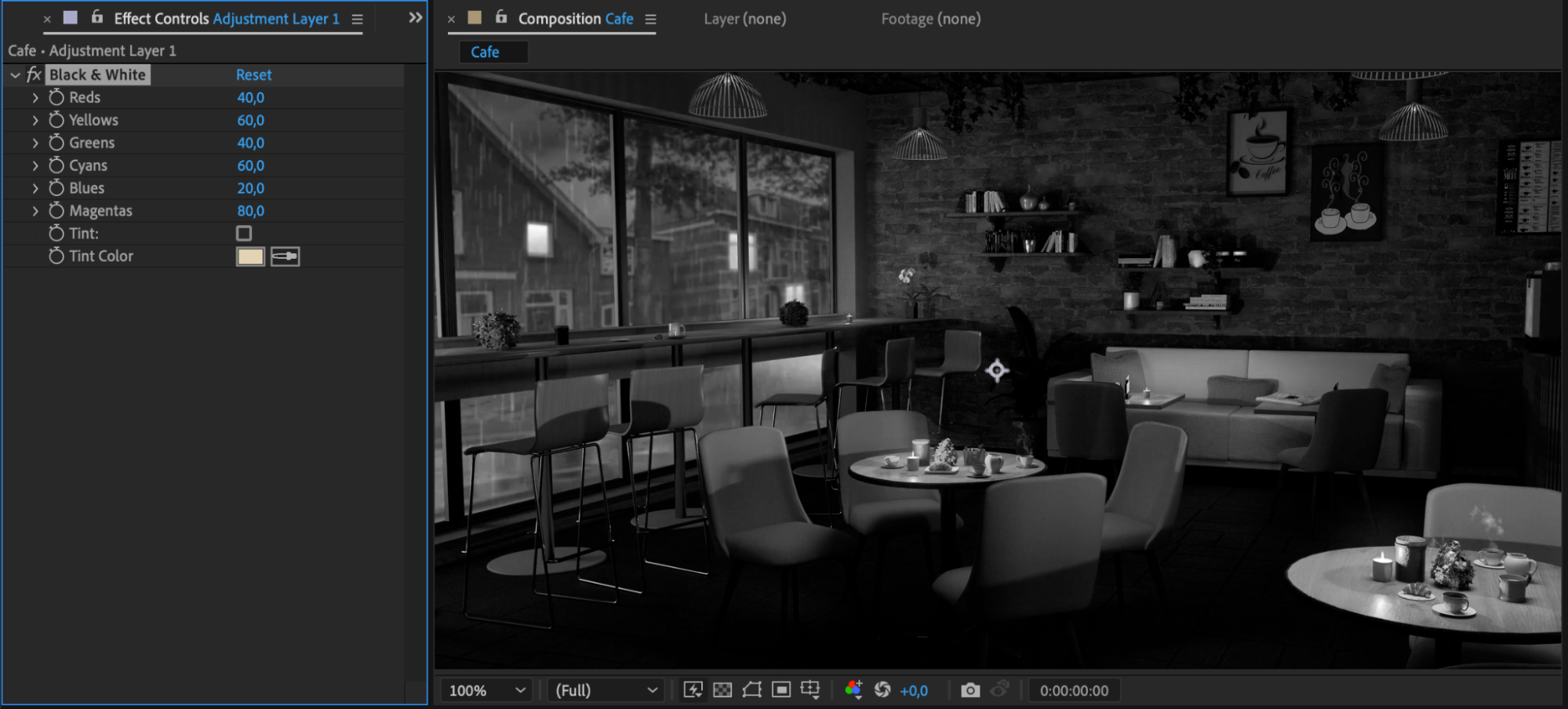
Task: Expand the Yellows property
Action: coord(35,121)
